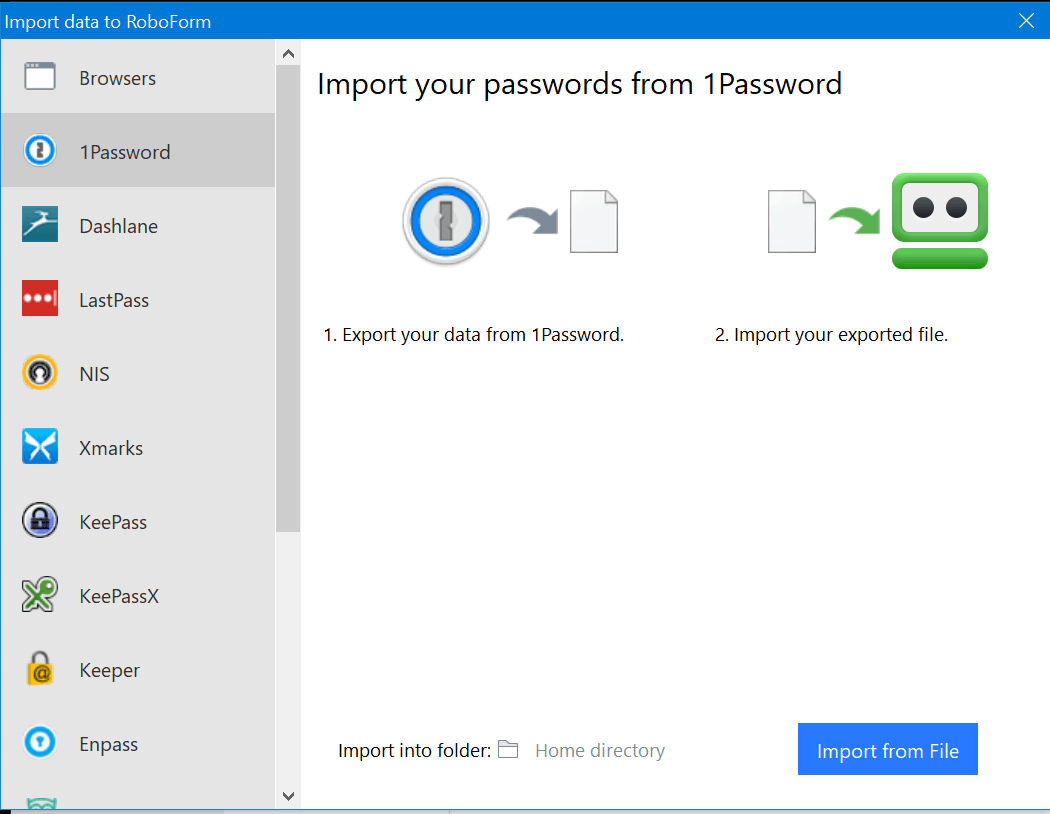Click the KeePass padlock icon
This screenshot has width=1050, height=814.
[40, 520]
